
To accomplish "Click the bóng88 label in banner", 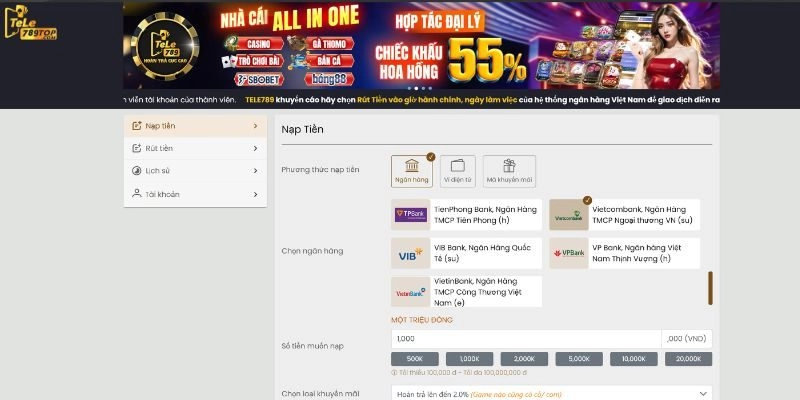I will [330, 80].
